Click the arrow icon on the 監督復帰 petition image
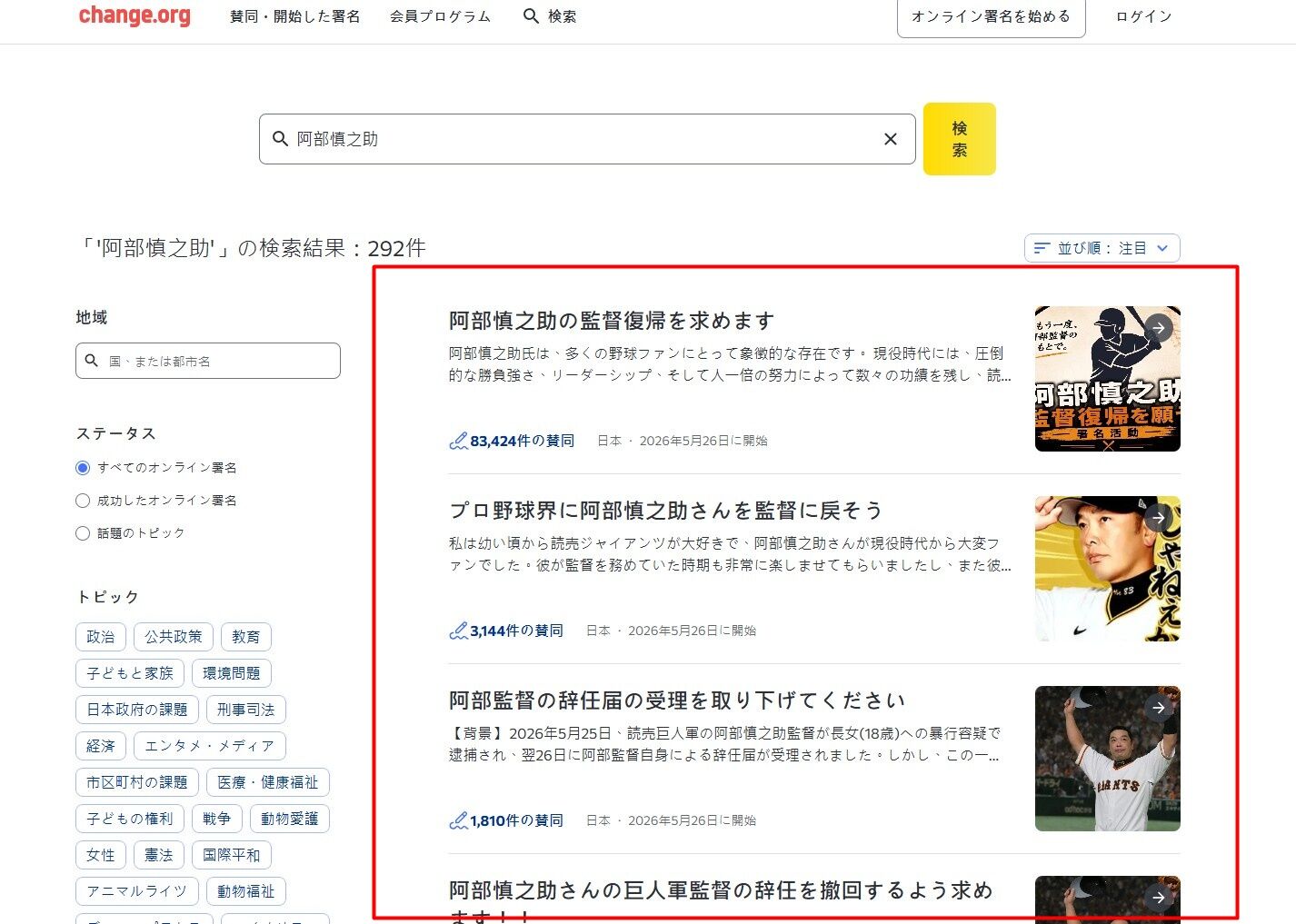This screenshot has width=1296, height=924. tap(1158, 328)
